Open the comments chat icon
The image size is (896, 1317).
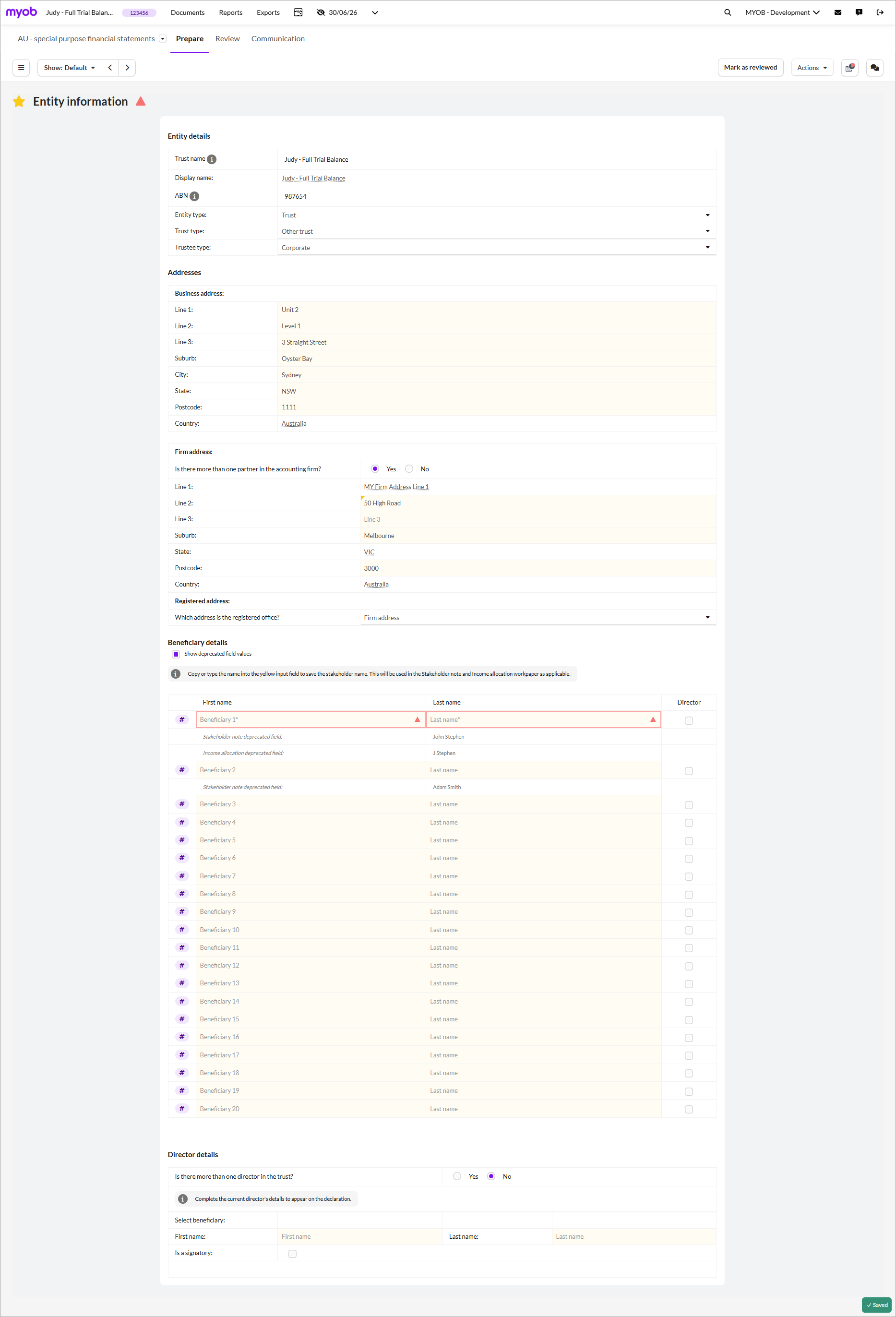(874, 68)
